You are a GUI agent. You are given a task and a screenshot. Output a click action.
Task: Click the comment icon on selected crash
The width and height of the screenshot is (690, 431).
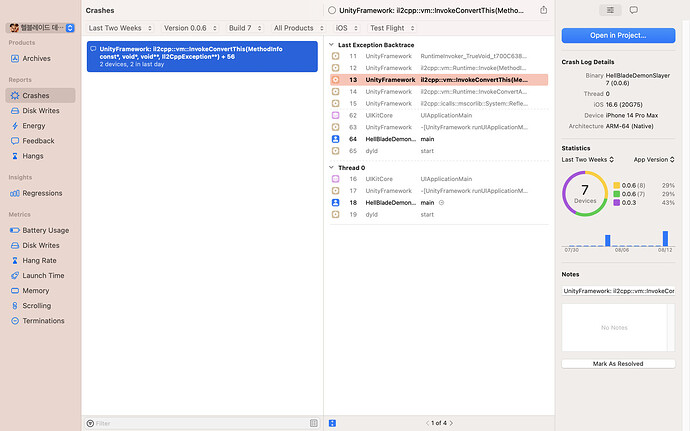point(93,49)
